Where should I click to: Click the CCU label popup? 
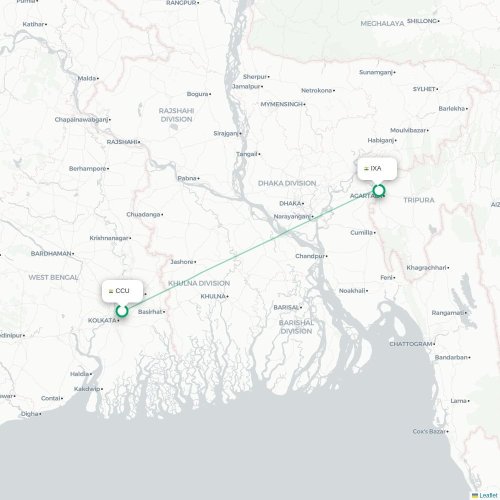122,291
